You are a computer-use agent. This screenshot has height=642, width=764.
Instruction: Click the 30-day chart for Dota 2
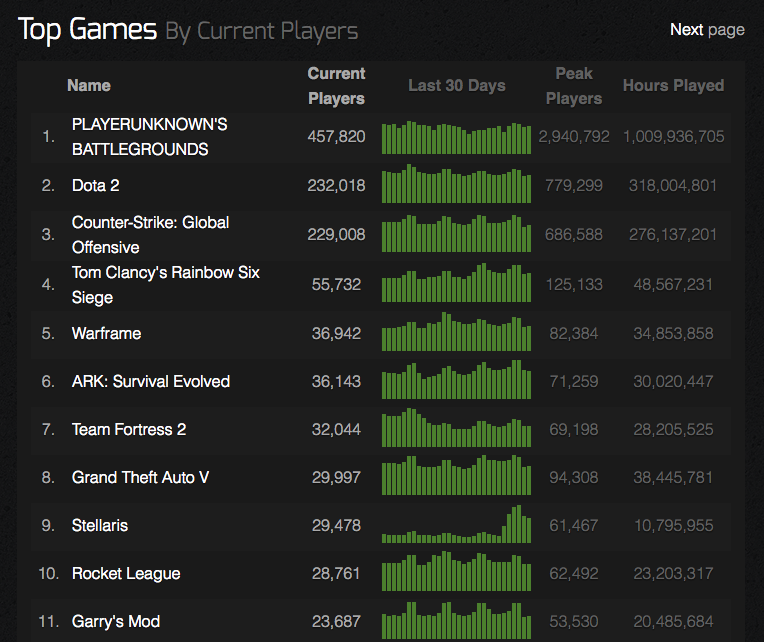(x=457, y=184)
